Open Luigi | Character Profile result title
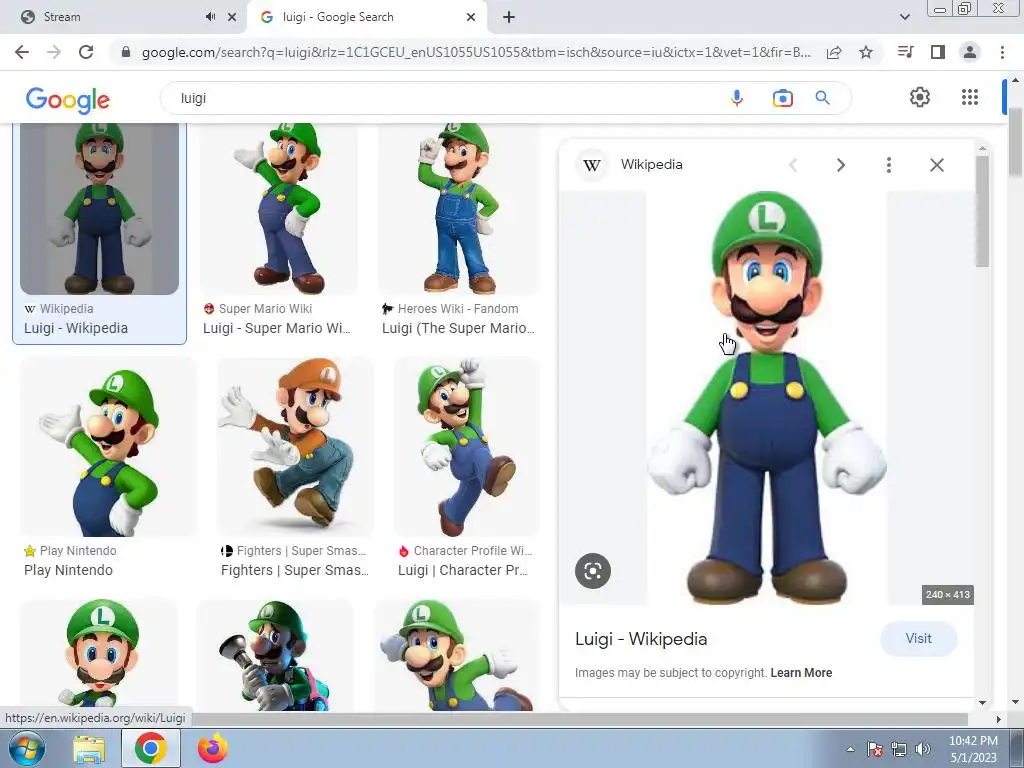 462,570
